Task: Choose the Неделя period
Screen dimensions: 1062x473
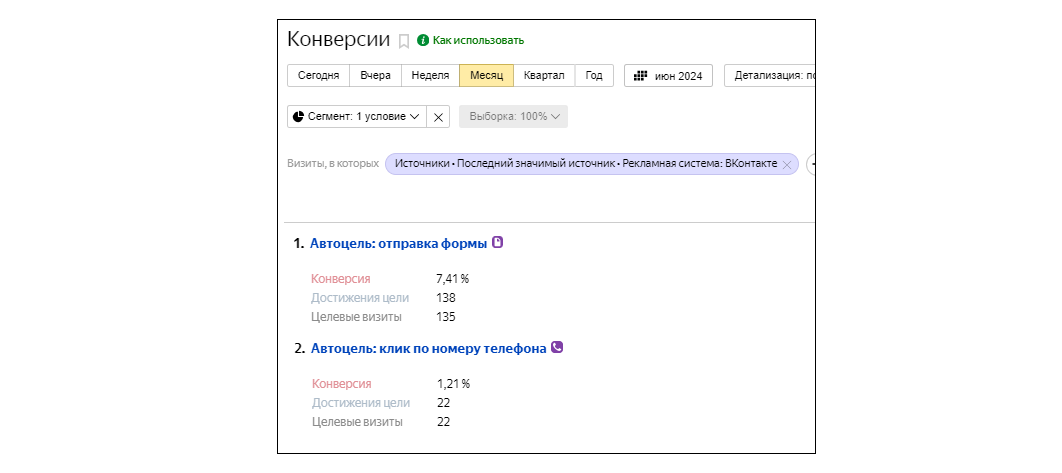Action: 430,76
